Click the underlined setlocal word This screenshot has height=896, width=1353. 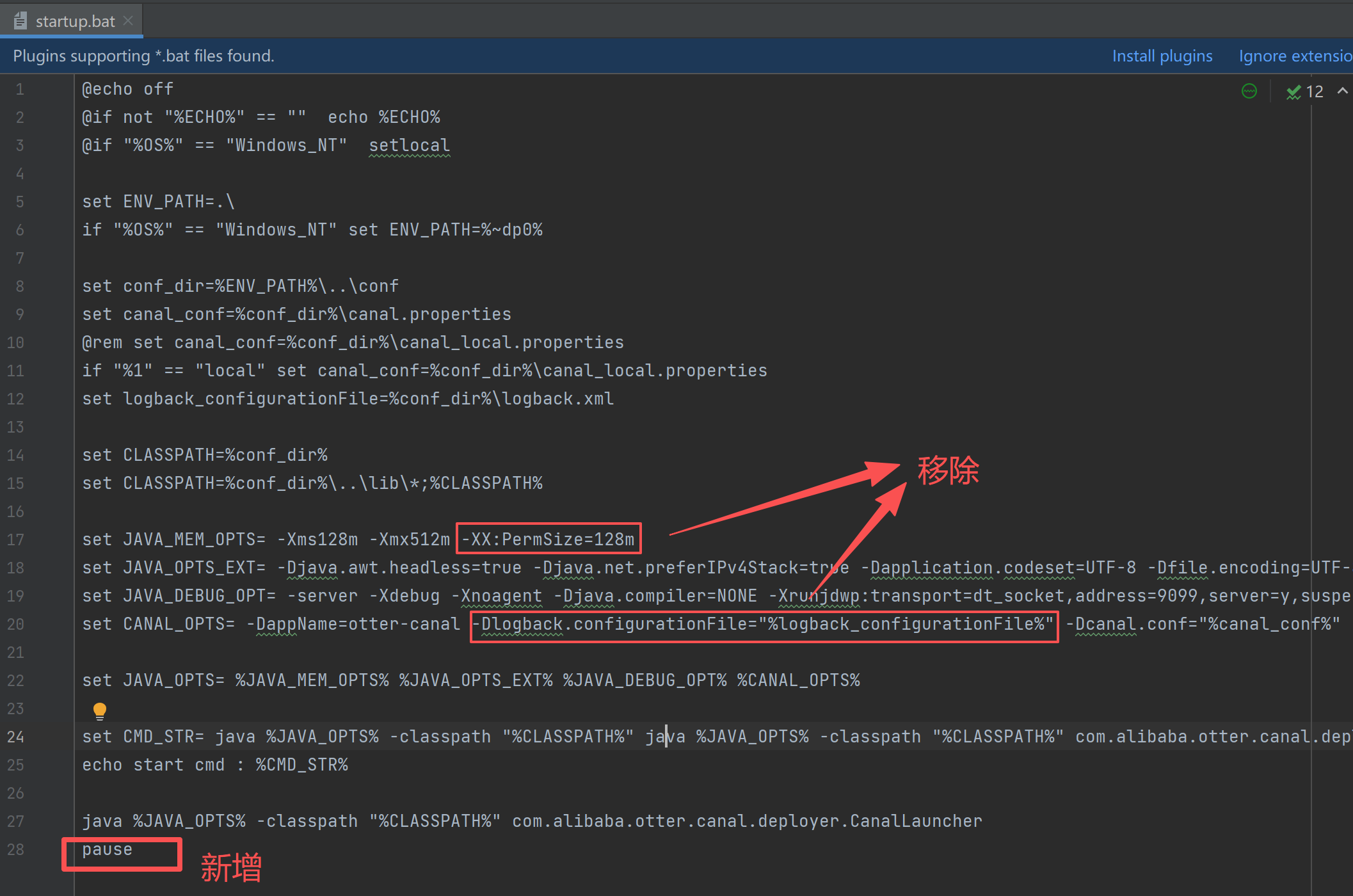pos(409,145)
